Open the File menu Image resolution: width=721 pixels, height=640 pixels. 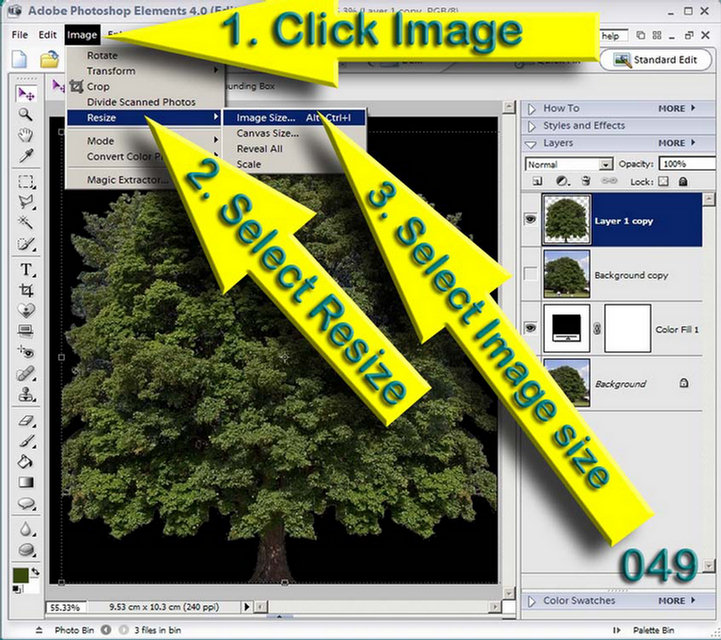20,35
